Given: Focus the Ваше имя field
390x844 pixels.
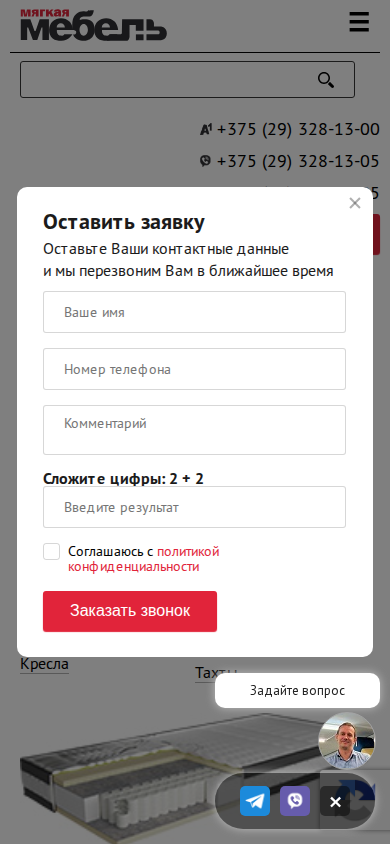Looking at the screenshot, I should coord(194,312).
